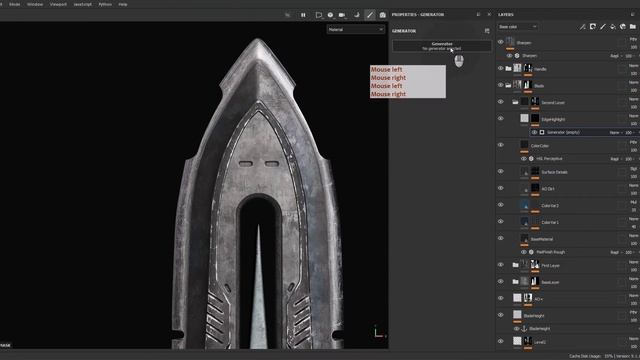Click the add mask icon in the Layers toolbar
Viewport: 640px width, 360px height.
(x=593, y=27)
